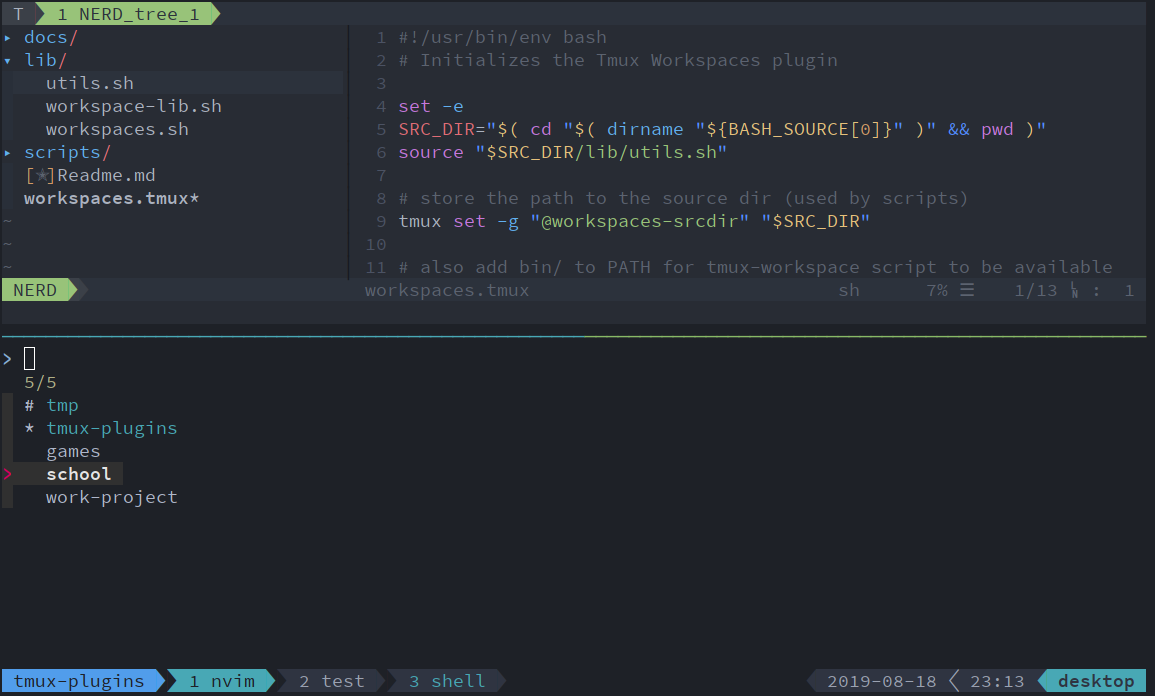
Task: Open Readme.md from the tree
Action: coord(106,175)
